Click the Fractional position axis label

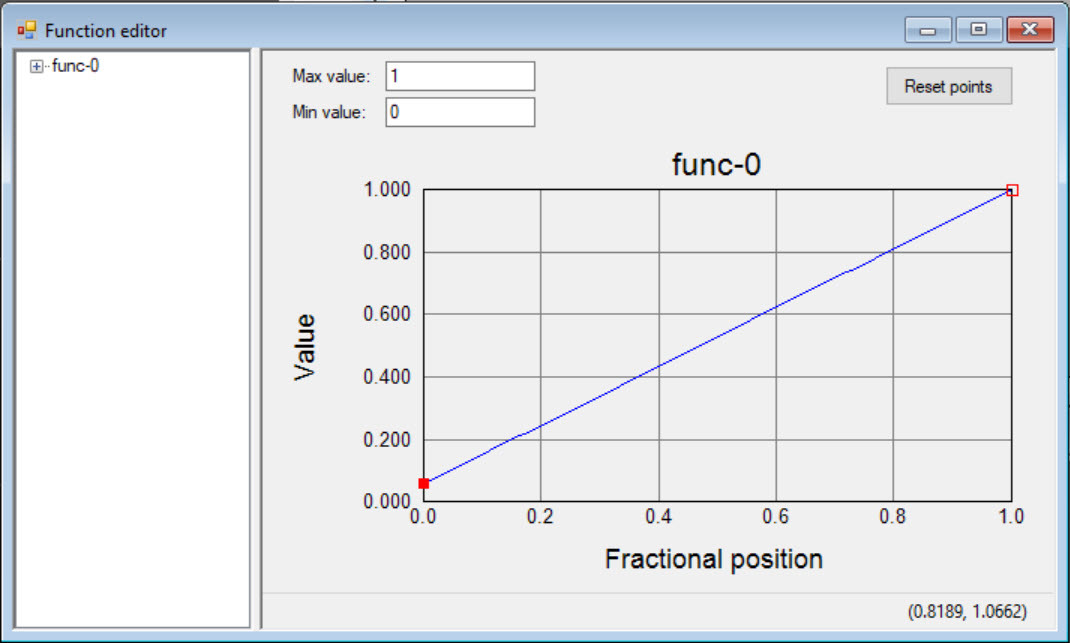[x=714, y=559]
